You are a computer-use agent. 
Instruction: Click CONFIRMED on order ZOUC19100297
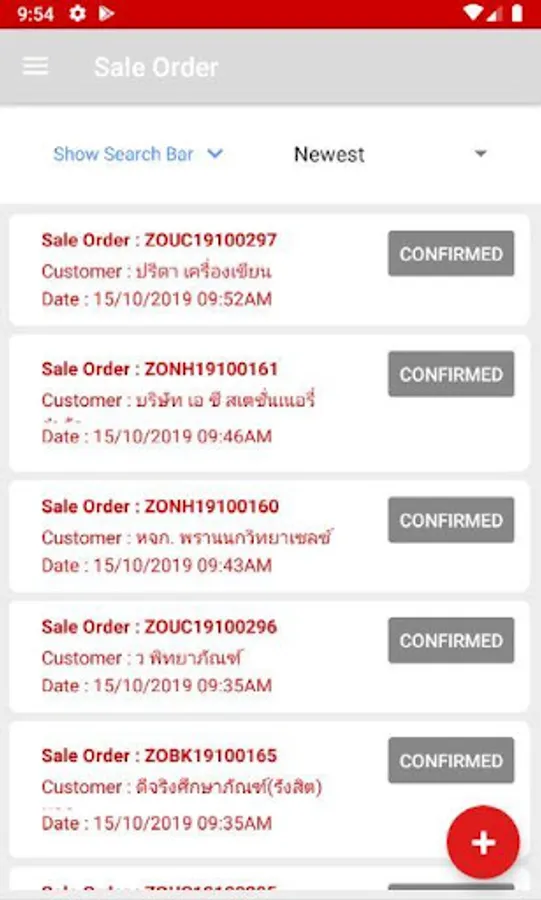(451, 254)
